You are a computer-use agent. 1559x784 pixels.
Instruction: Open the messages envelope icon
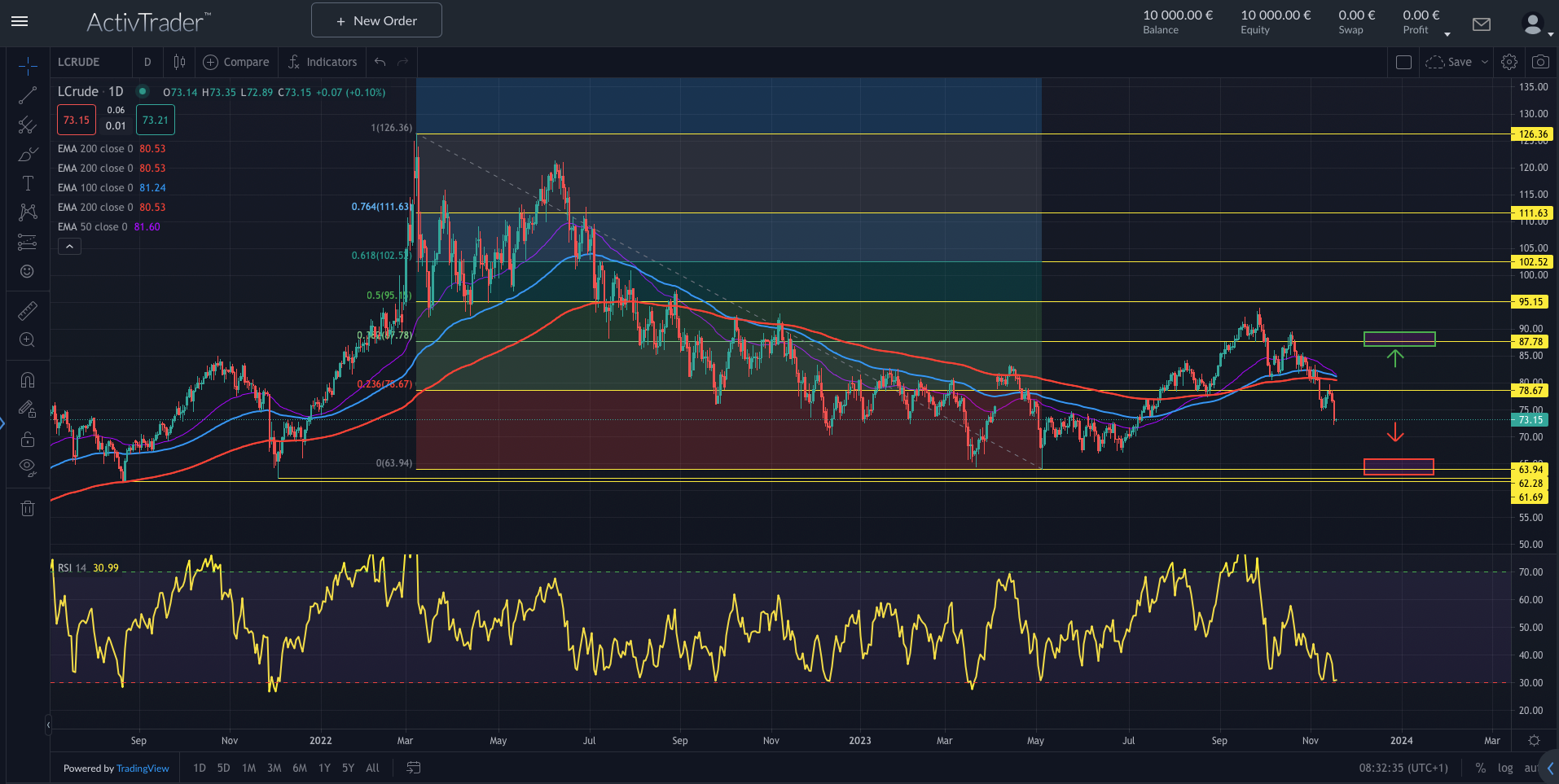click(1482, 24)
